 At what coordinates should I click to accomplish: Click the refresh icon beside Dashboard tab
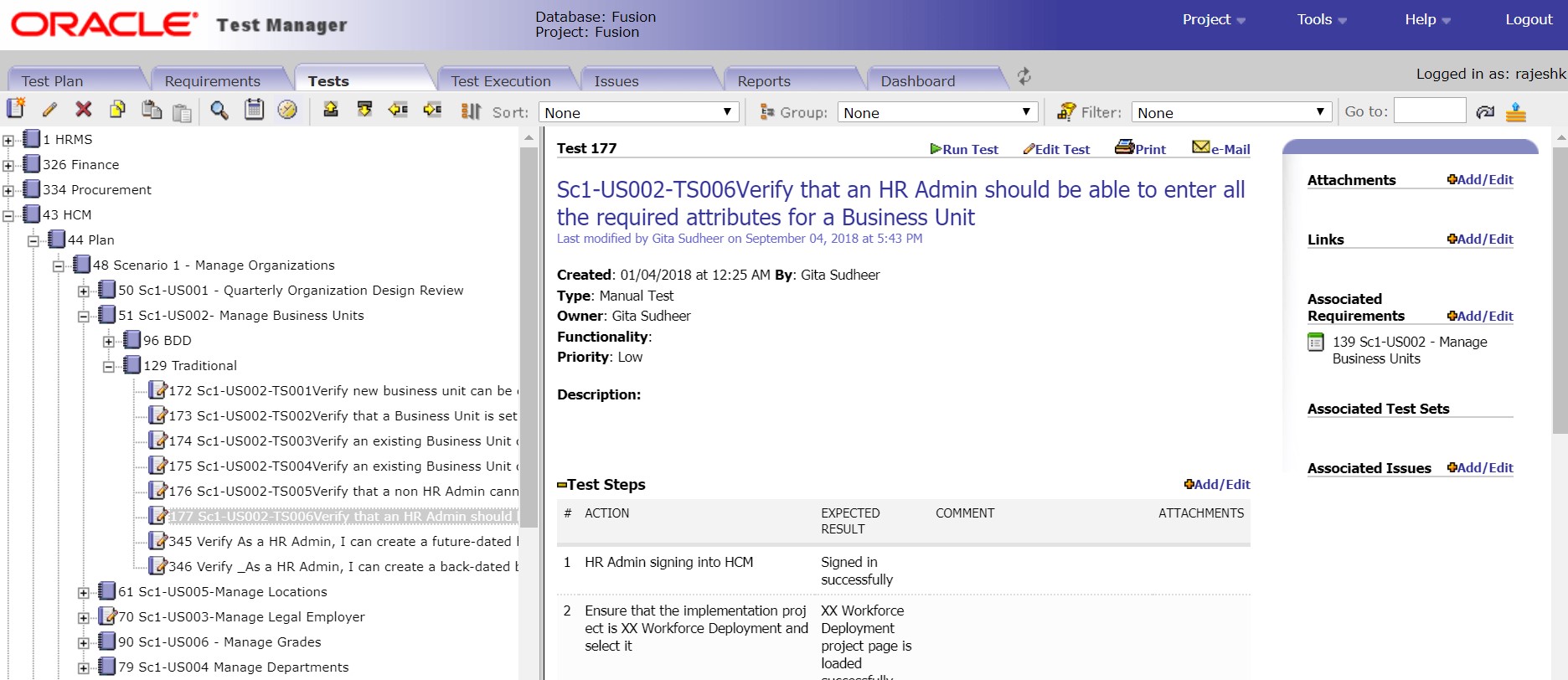pos(1024,77)
